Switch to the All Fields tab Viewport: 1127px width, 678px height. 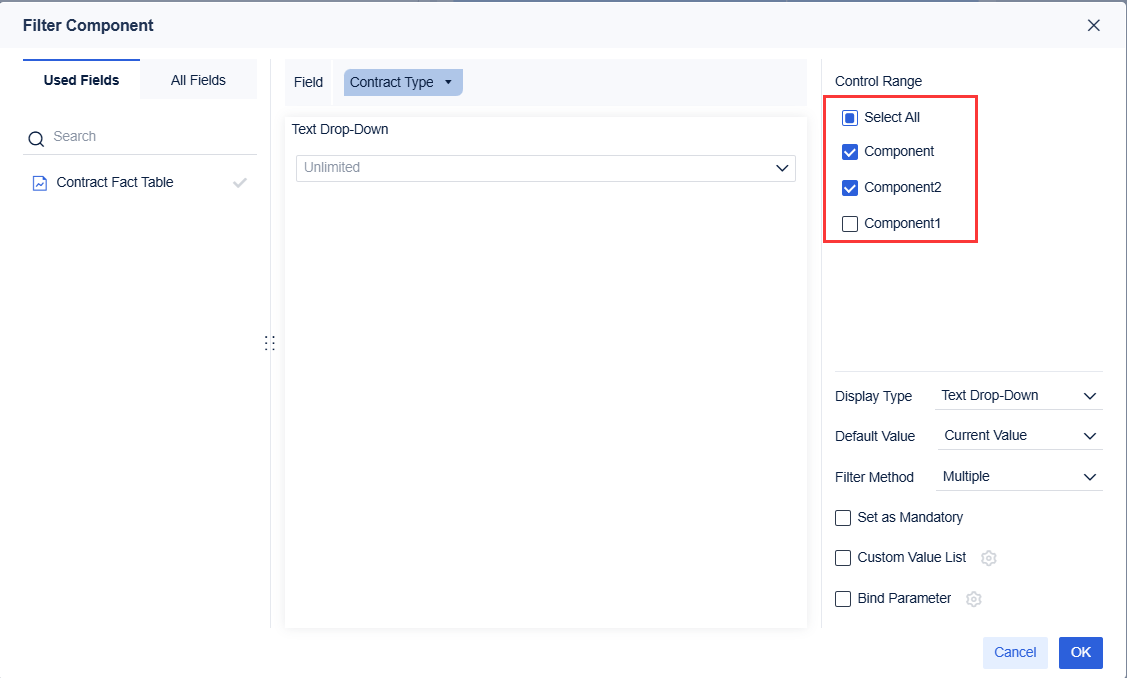[x=198, y=78]
